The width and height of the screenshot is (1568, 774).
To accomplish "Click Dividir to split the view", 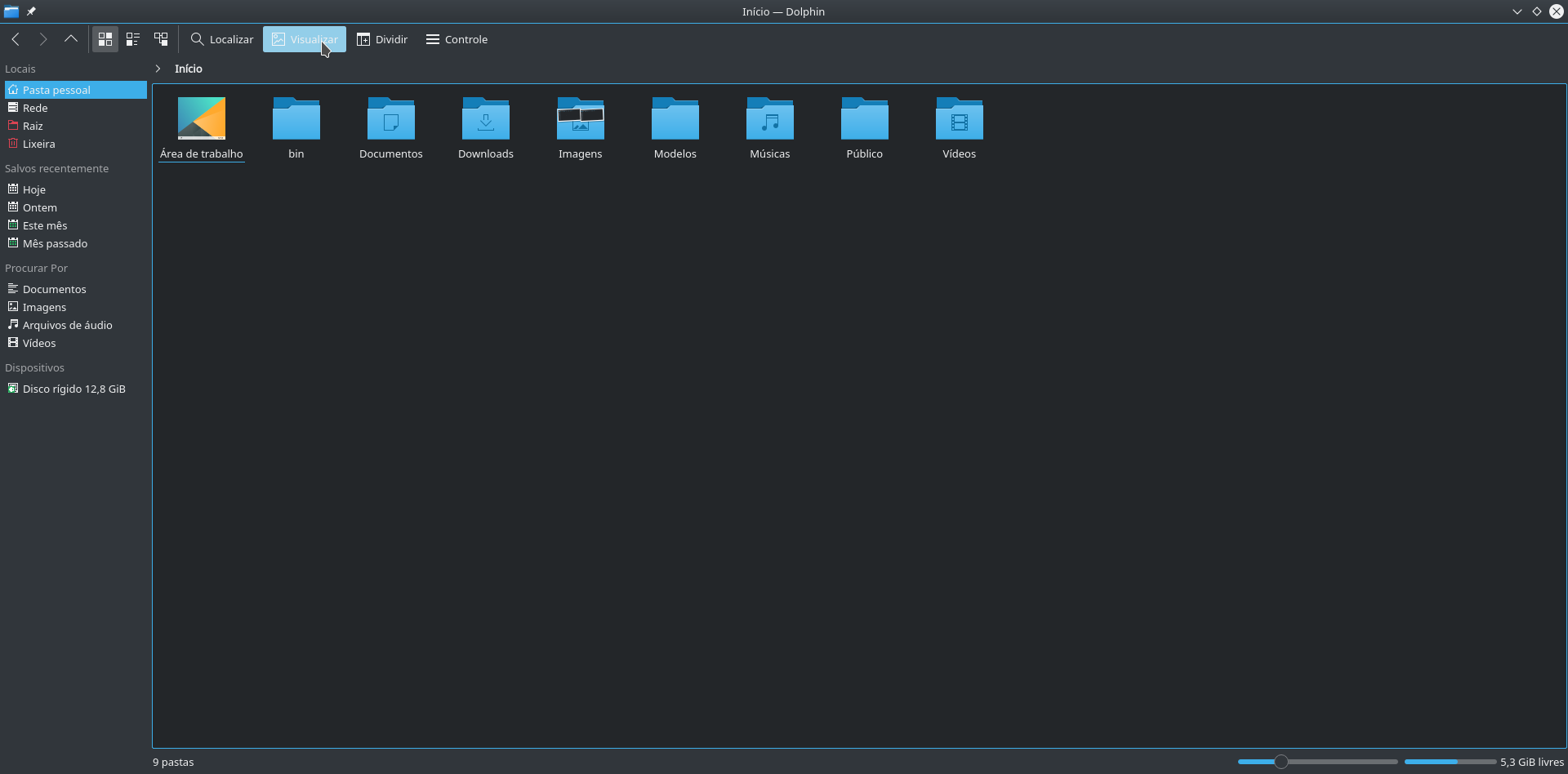I will (382, 39).
